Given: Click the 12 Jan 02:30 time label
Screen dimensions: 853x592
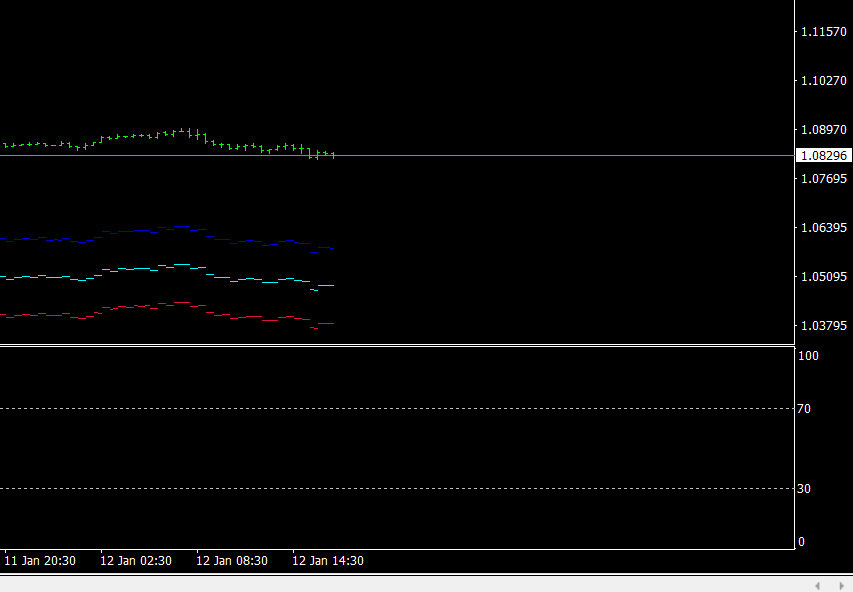Looking at the screenshot, I should [x=136, y=561].
